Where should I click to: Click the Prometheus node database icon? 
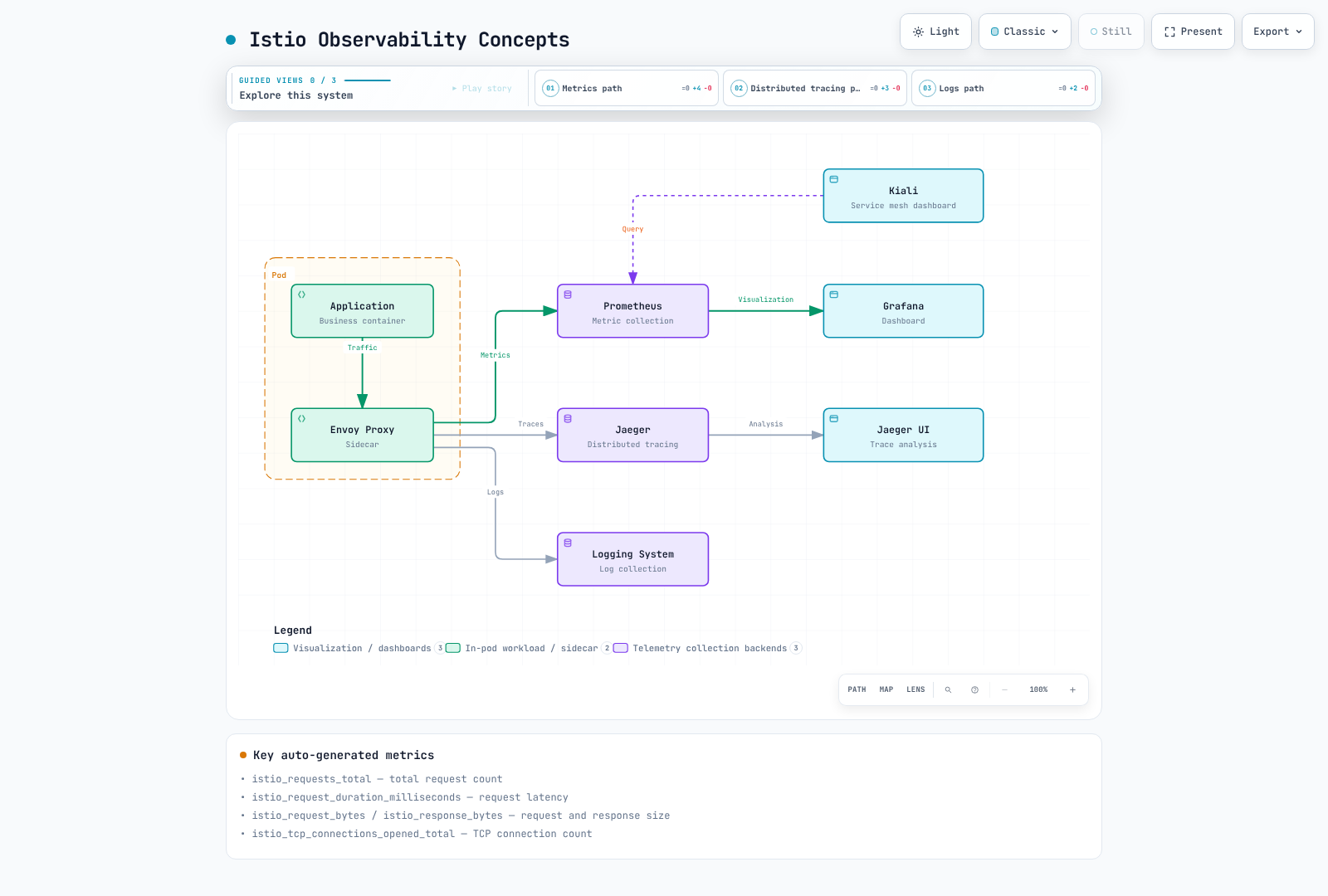568,295
